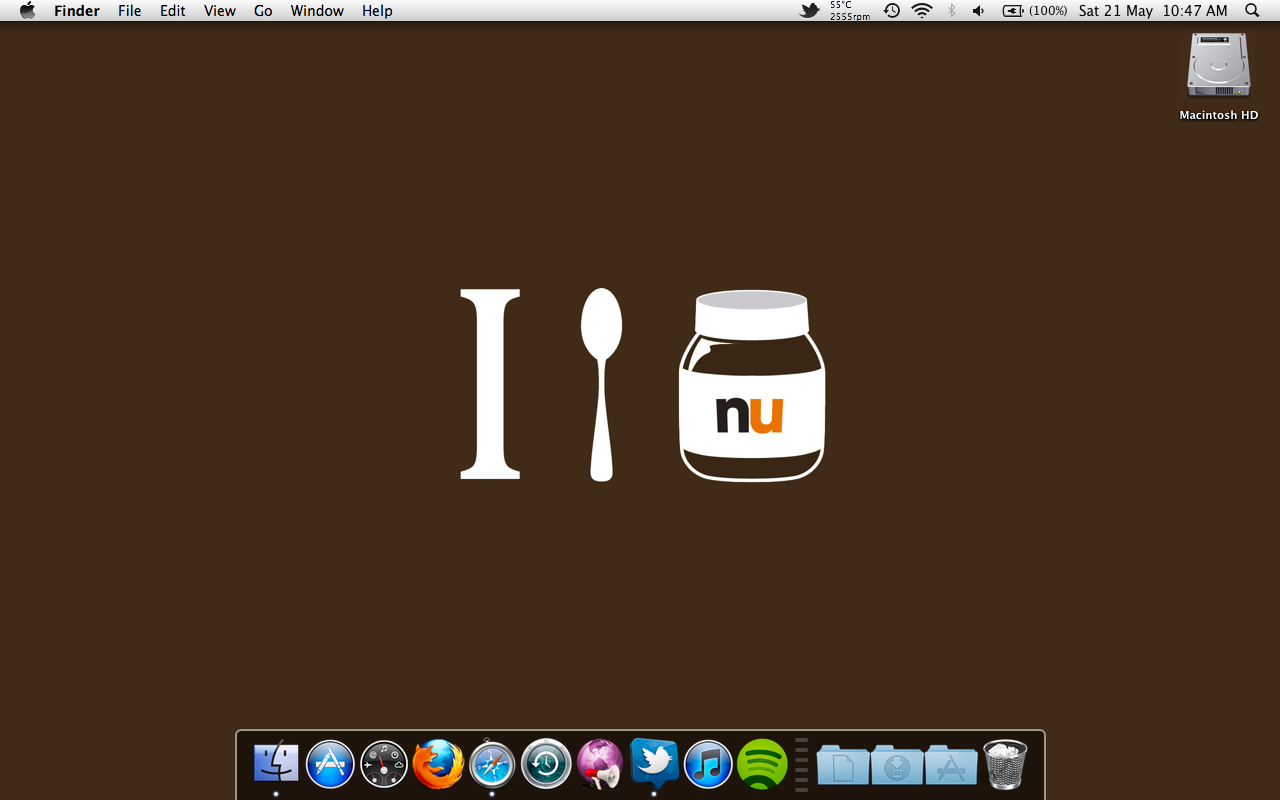
Task: Open the Applications stack in the Dock
Action: [x=951, y=765]
